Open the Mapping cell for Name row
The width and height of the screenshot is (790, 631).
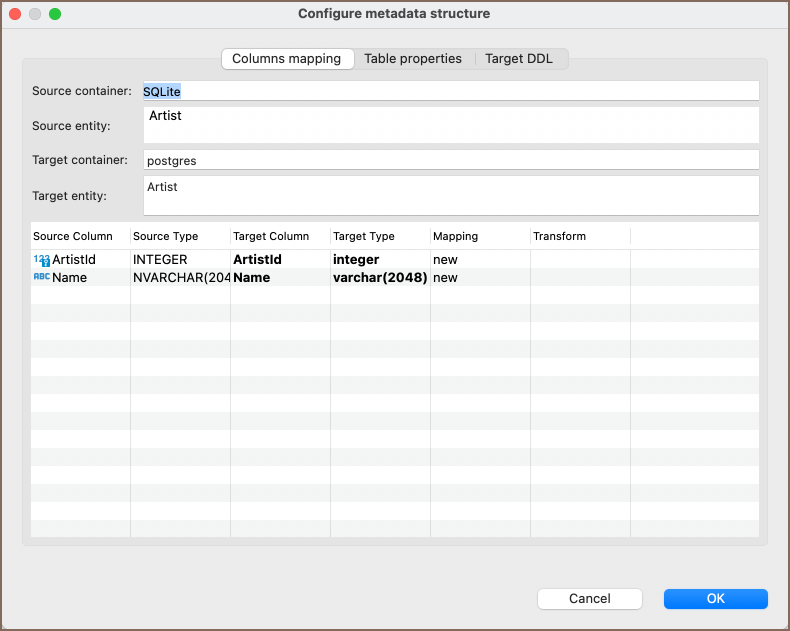[x=479, y=277]
